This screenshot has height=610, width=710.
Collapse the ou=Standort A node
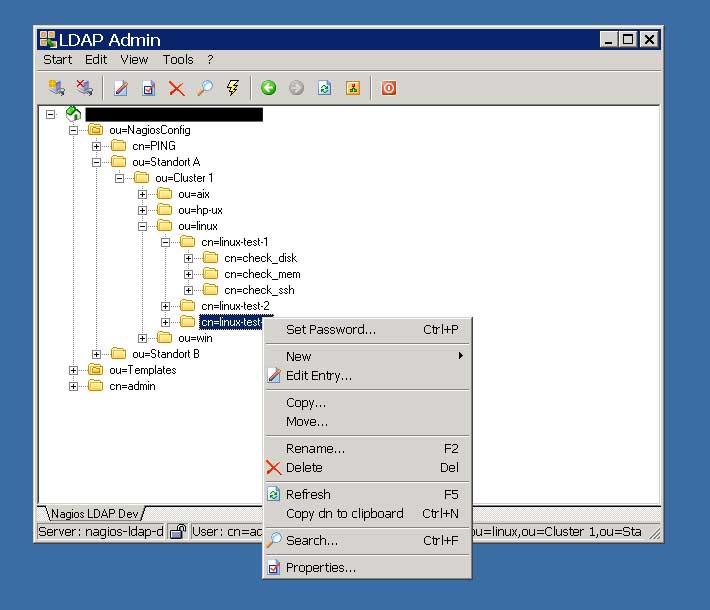[96, 162]
